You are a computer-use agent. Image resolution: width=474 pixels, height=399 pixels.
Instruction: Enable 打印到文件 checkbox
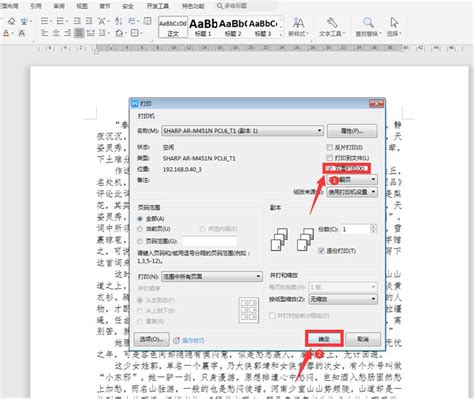(x=329, y=157)
